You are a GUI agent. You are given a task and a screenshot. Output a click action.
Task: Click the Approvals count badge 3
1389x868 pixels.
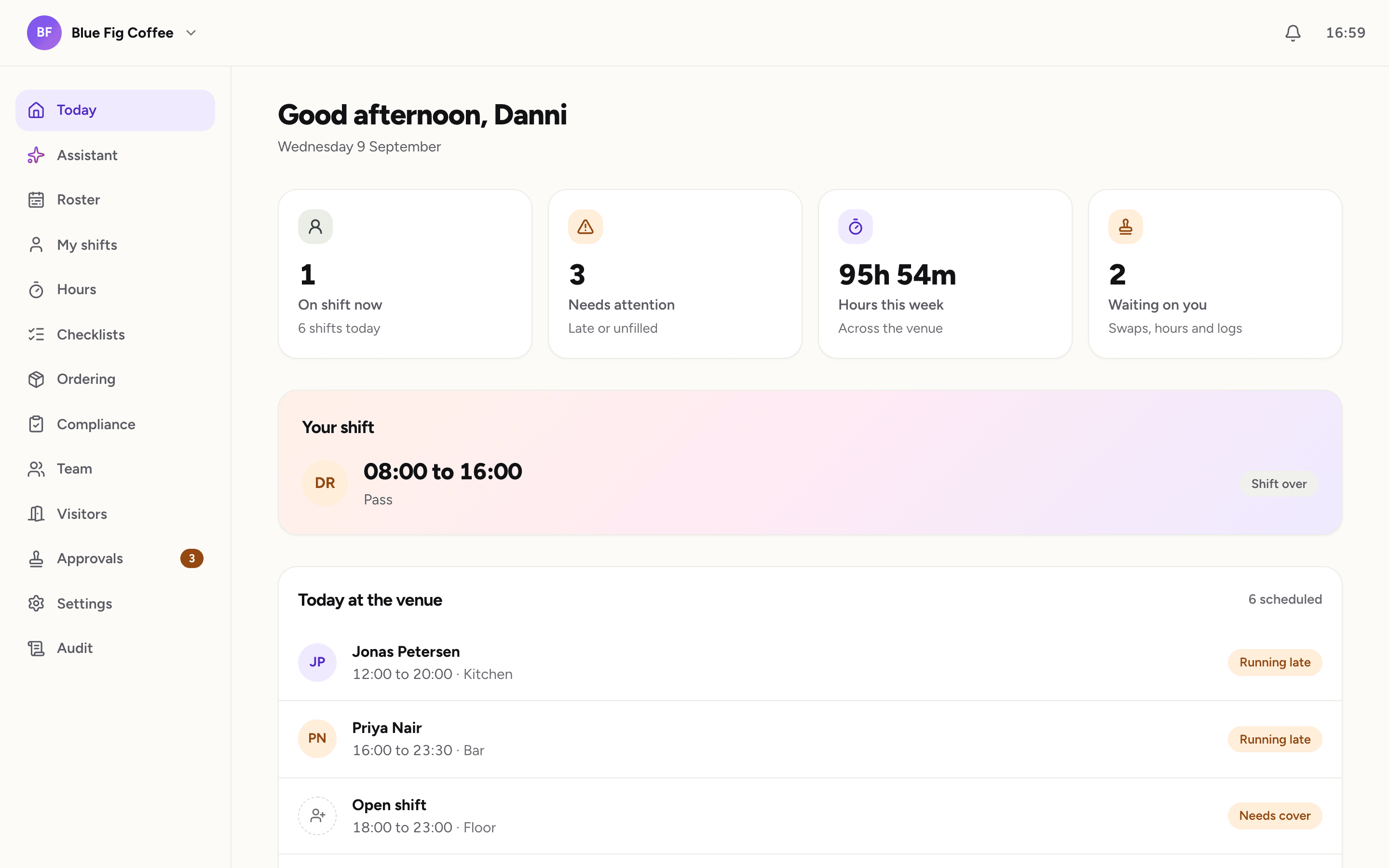[x=191, y=558]
